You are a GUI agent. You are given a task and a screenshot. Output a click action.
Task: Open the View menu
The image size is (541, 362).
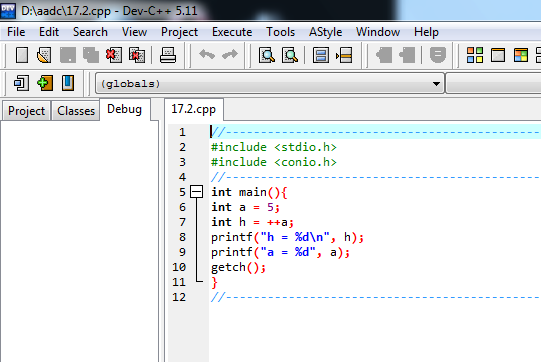(134, 32)
